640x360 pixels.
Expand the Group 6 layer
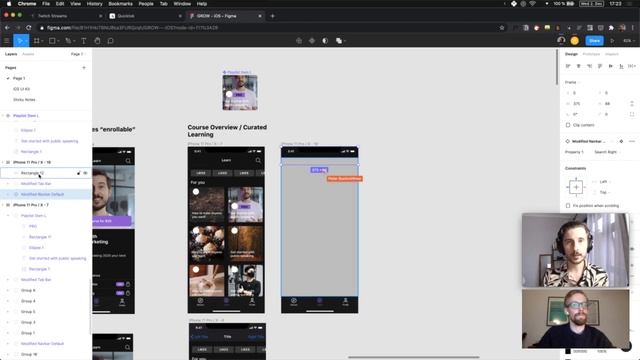[x=8, y=290]
